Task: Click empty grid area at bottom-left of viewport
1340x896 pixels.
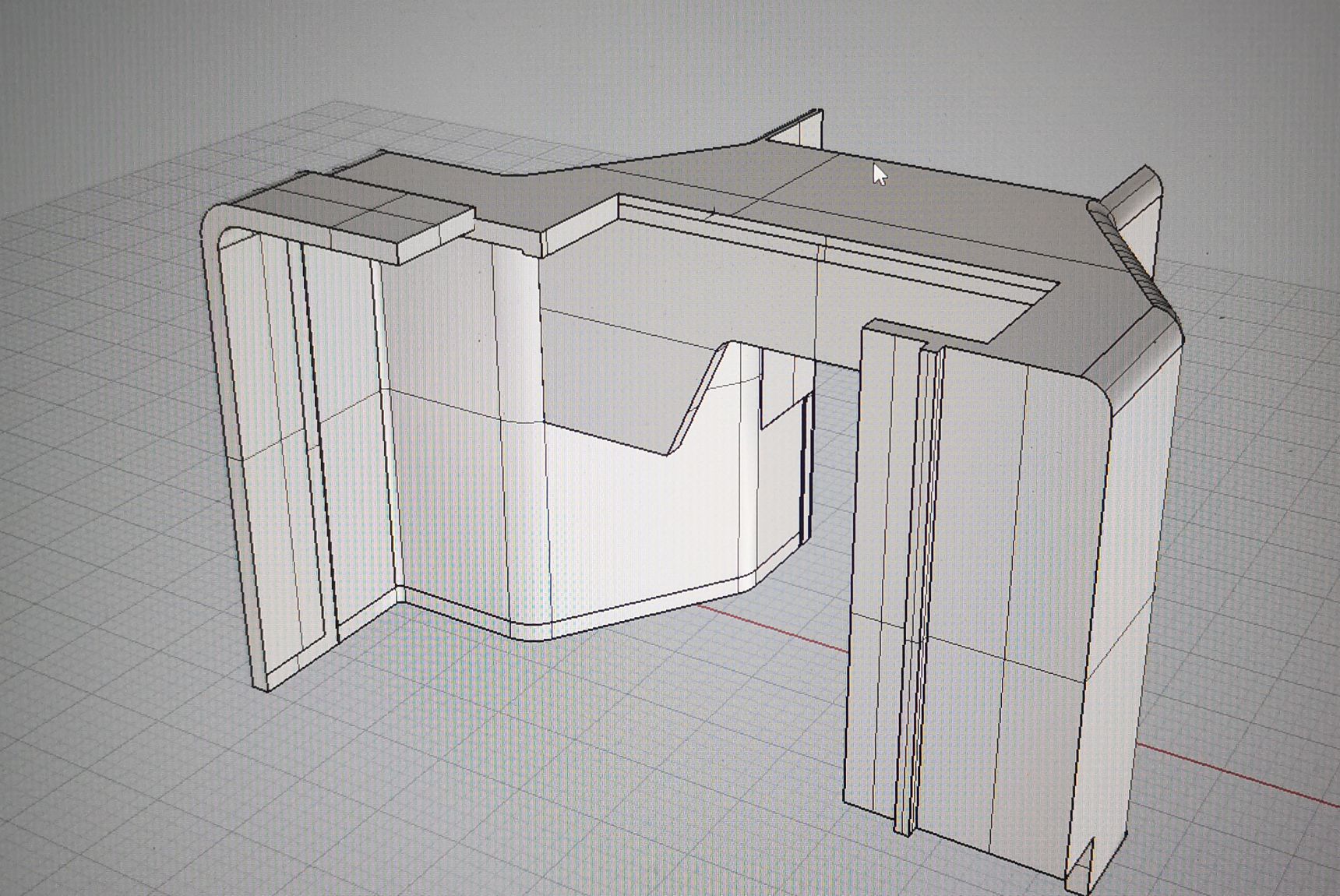Action: tap(117, 779)
